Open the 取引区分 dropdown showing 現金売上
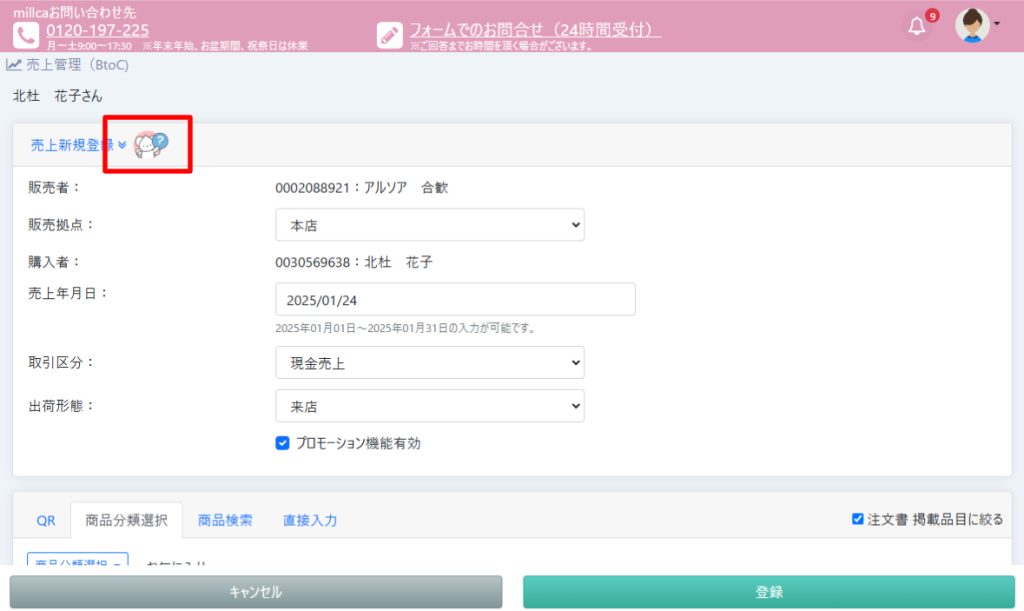1024x611 pixels. [429, 363]
